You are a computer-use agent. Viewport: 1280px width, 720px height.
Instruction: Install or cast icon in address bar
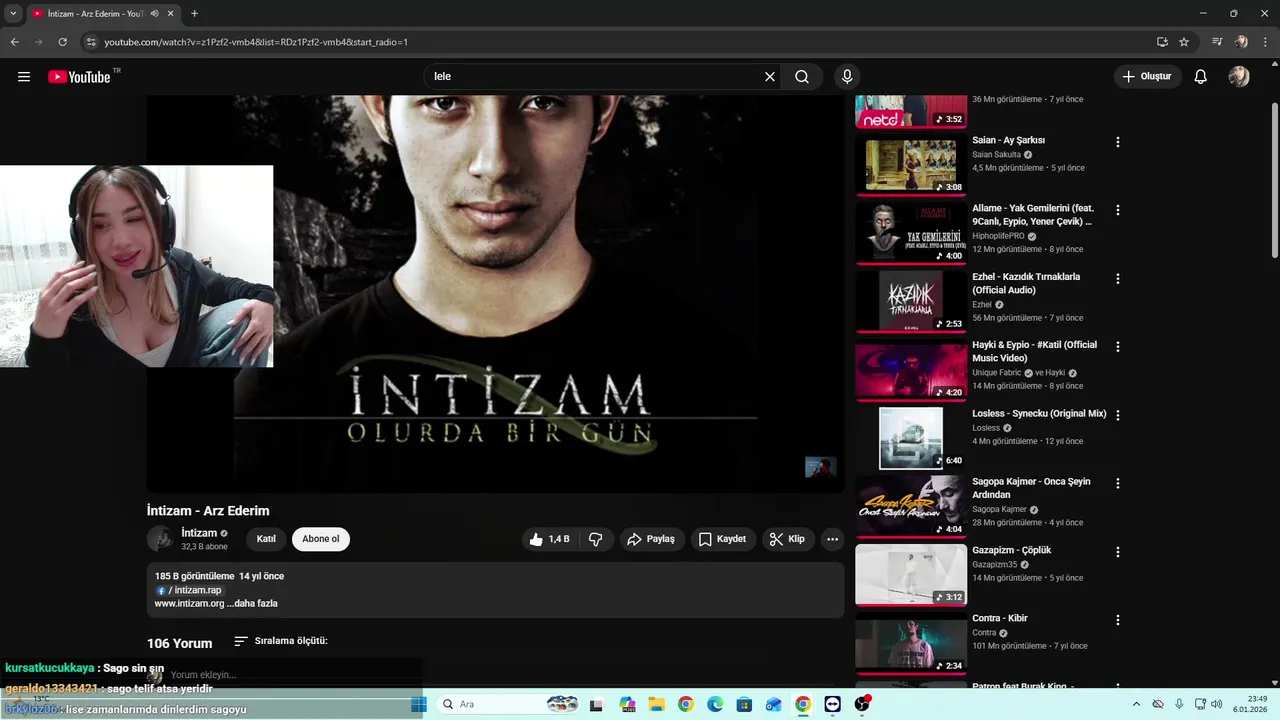pyautogui.click(x=1162, y=42)
